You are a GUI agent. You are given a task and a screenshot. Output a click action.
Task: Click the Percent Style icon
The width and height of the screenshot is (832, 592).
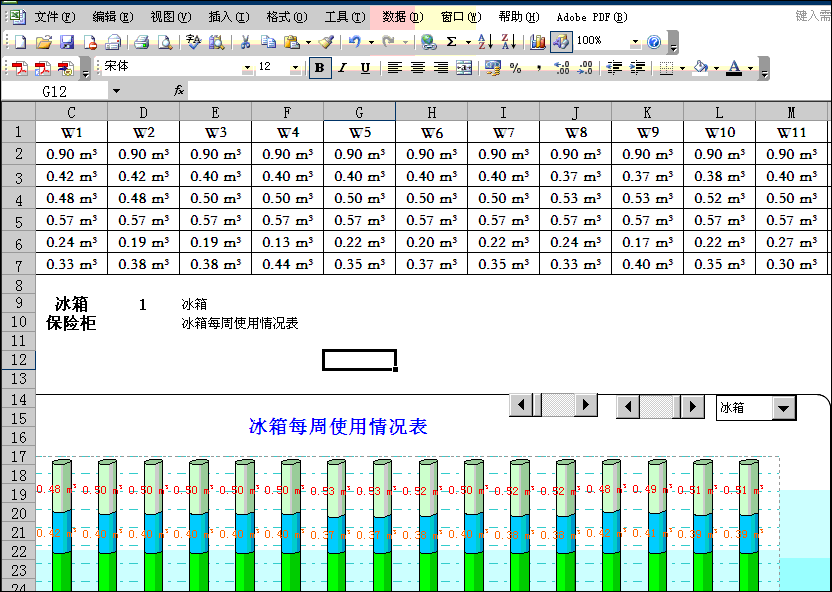pos(515,68)
